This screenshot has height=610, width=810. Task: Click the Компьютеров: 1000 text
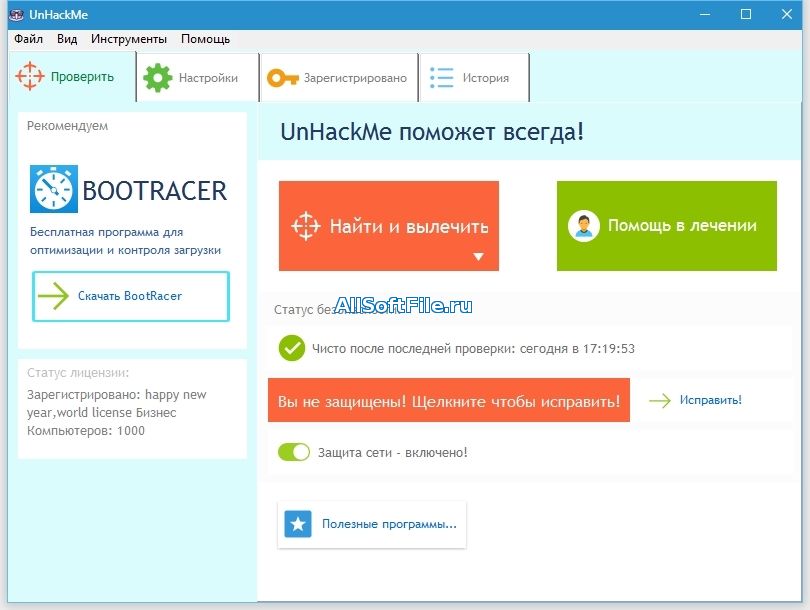click(86, 431)
